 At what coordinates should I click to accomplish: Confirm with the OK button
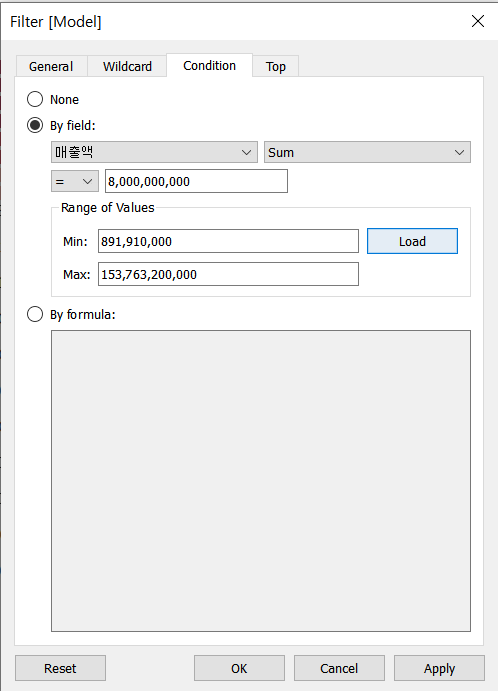click(239, 668)
